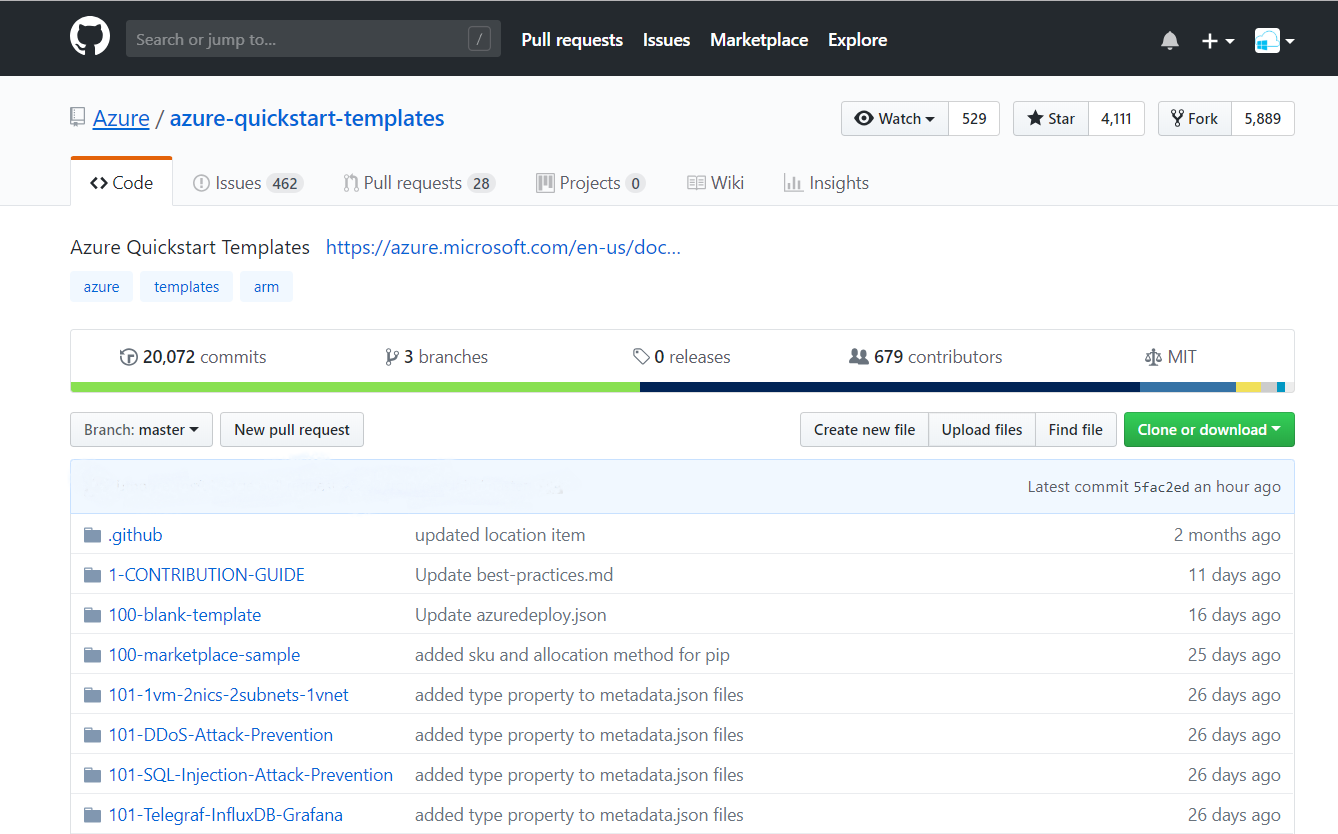Star the azure-quickstart-templates repository

pos(1051,118)
